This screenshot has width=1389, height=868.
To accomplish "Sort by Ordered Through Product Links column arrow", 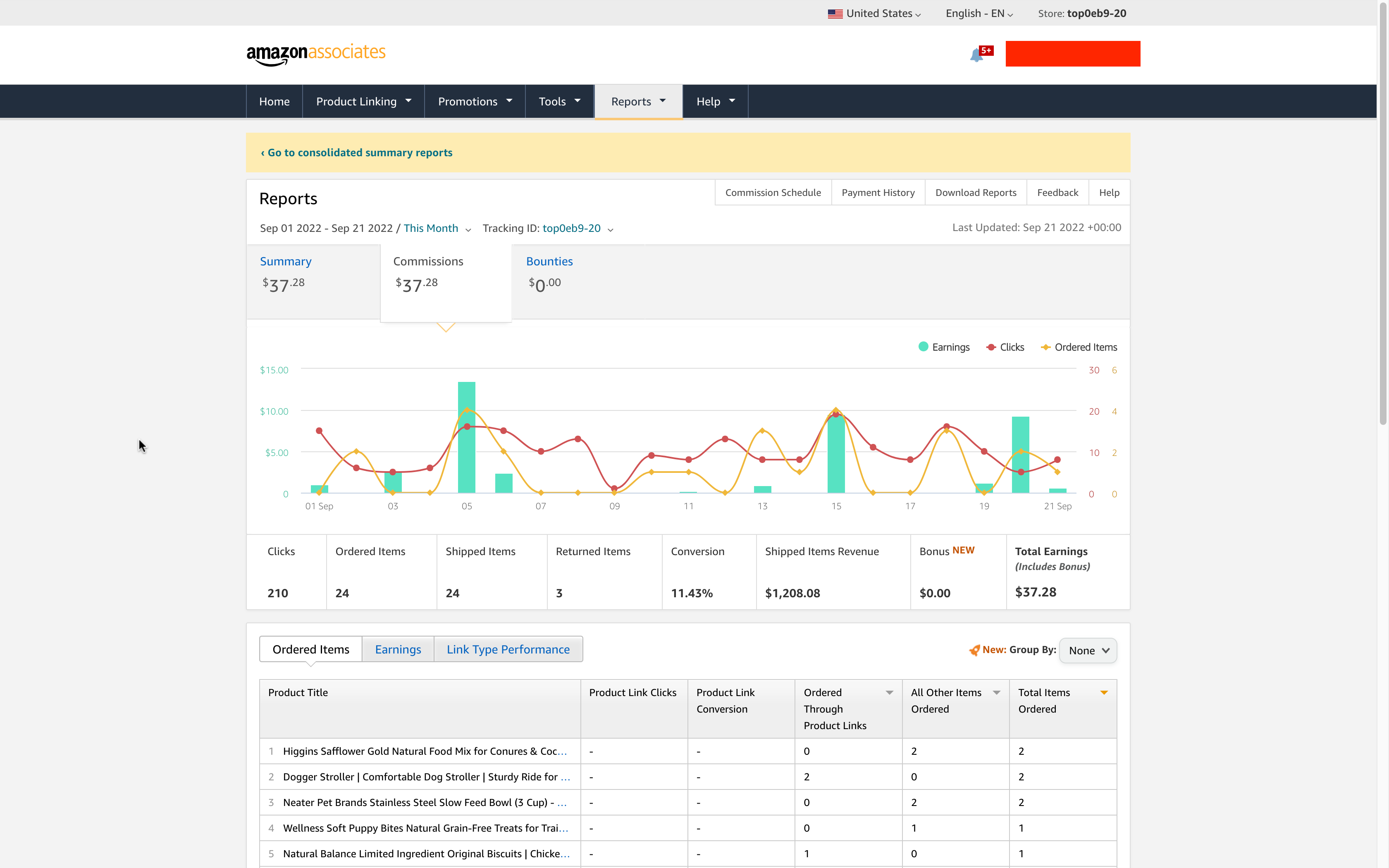I will tap(889, 693).
